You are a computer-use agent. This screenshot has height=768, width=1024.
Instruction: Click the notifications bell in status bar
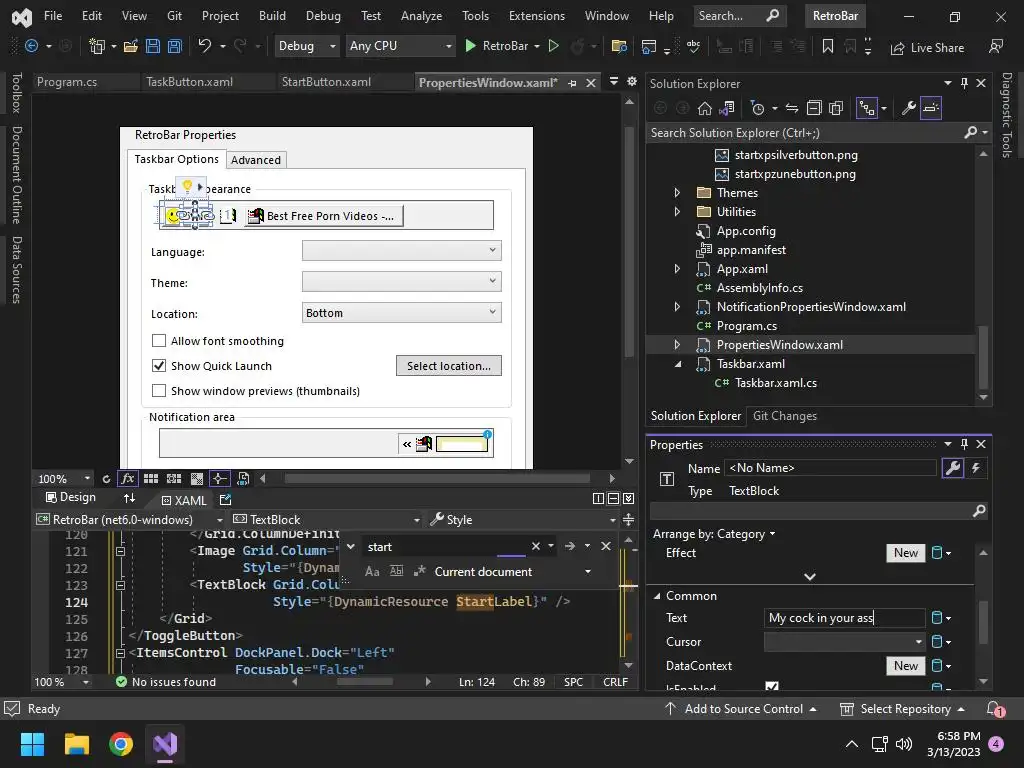(x=995, y=709)
